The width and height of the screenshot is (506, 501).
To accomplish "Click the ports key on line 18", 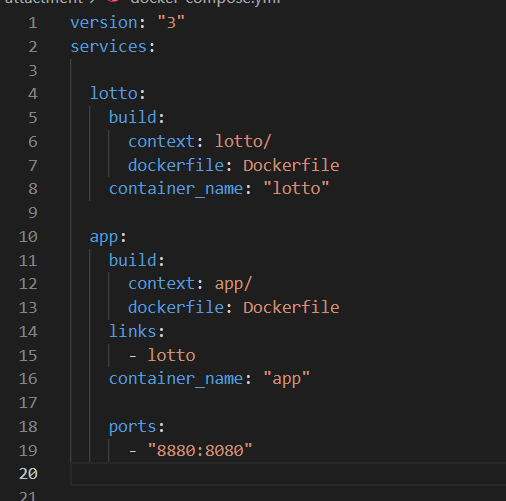I will pos(133,427).
